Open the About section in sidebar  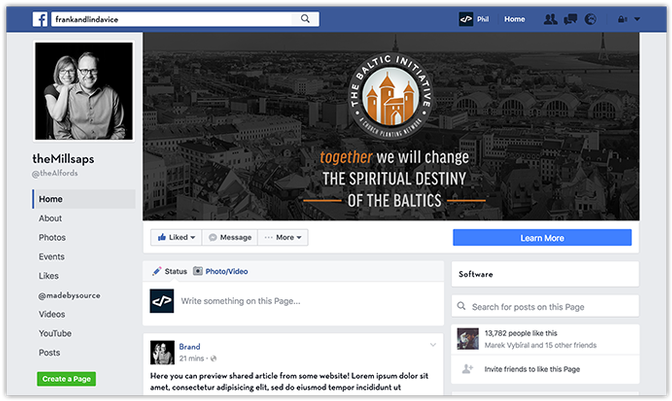[50, 218]
